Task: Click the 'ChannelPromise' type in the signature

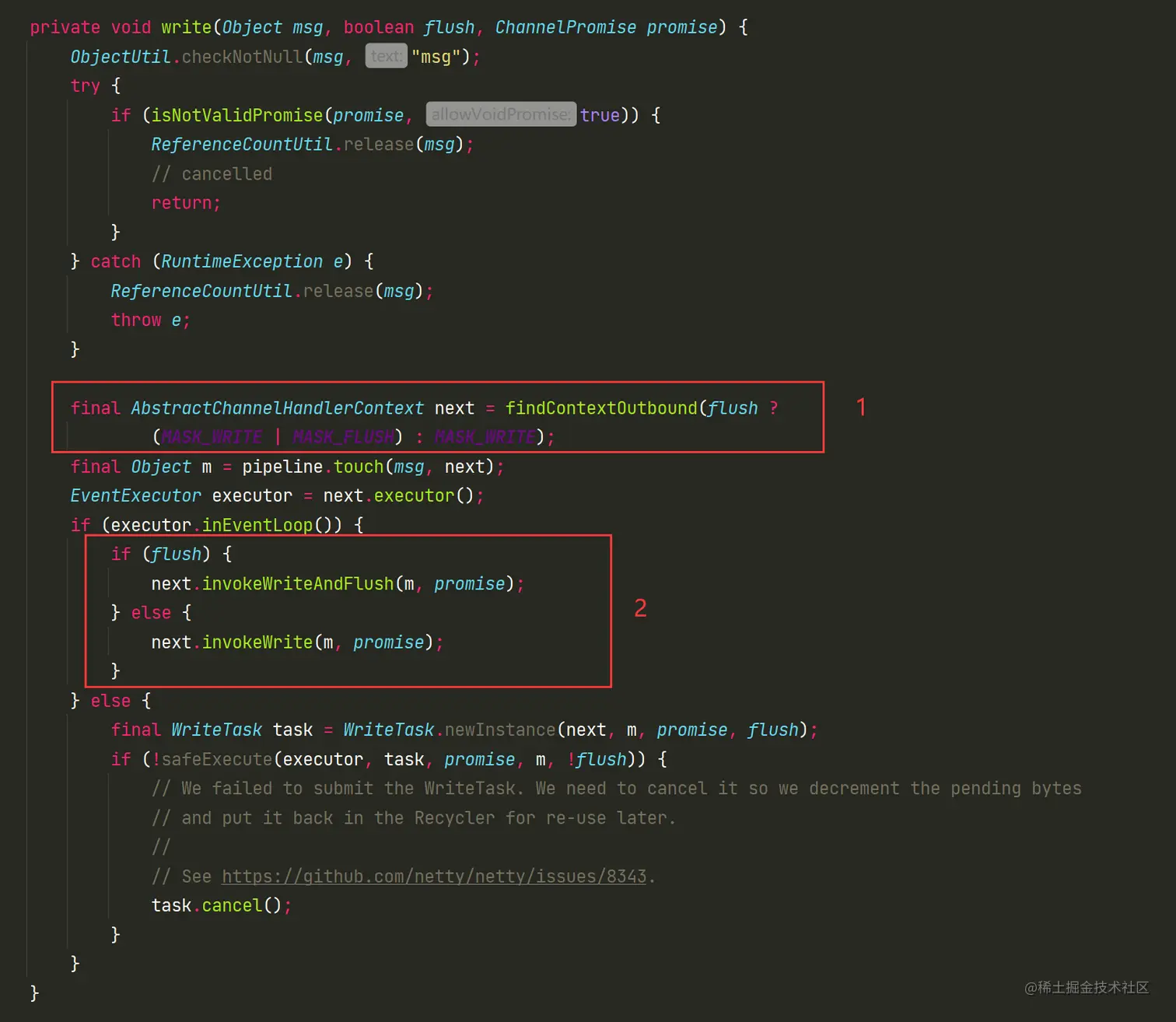Action: coord(565,27)
